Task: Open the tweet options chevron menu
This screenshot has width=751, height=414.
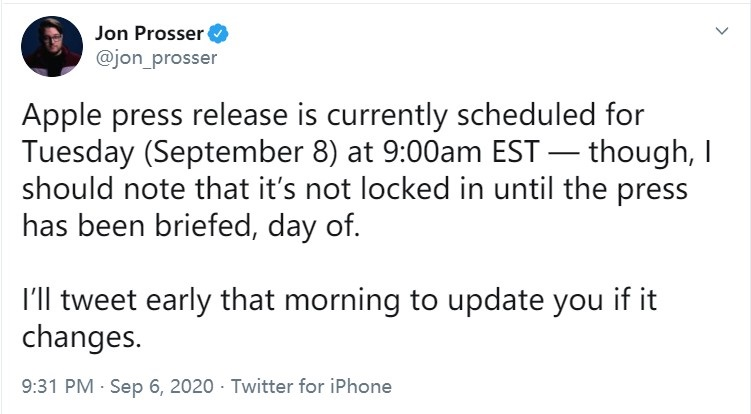Action: [x=718, y=33]
